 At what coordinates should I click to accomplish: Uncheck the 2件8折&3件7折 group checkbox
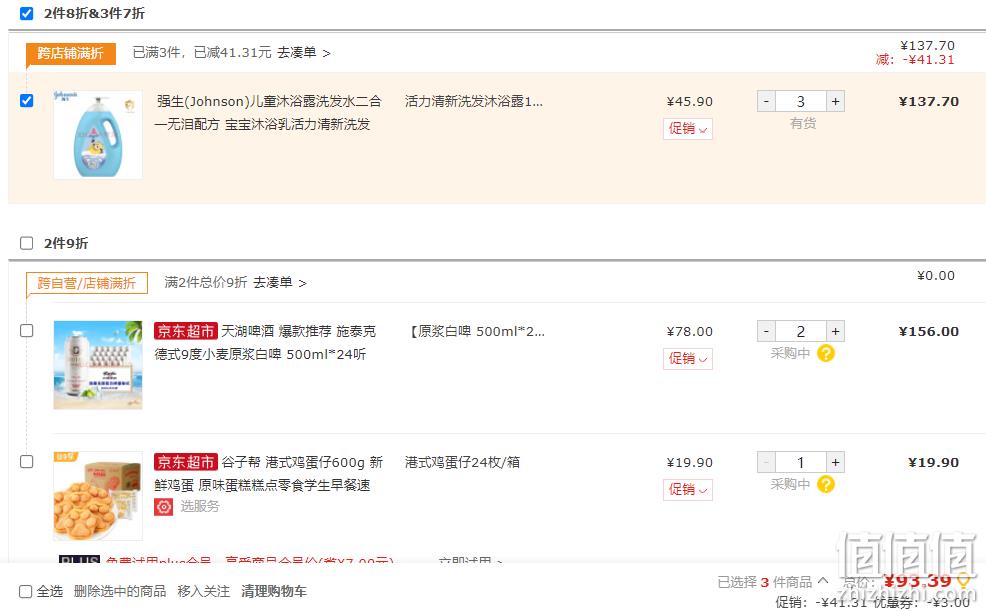pyautogui.click(x=26, y=13)
